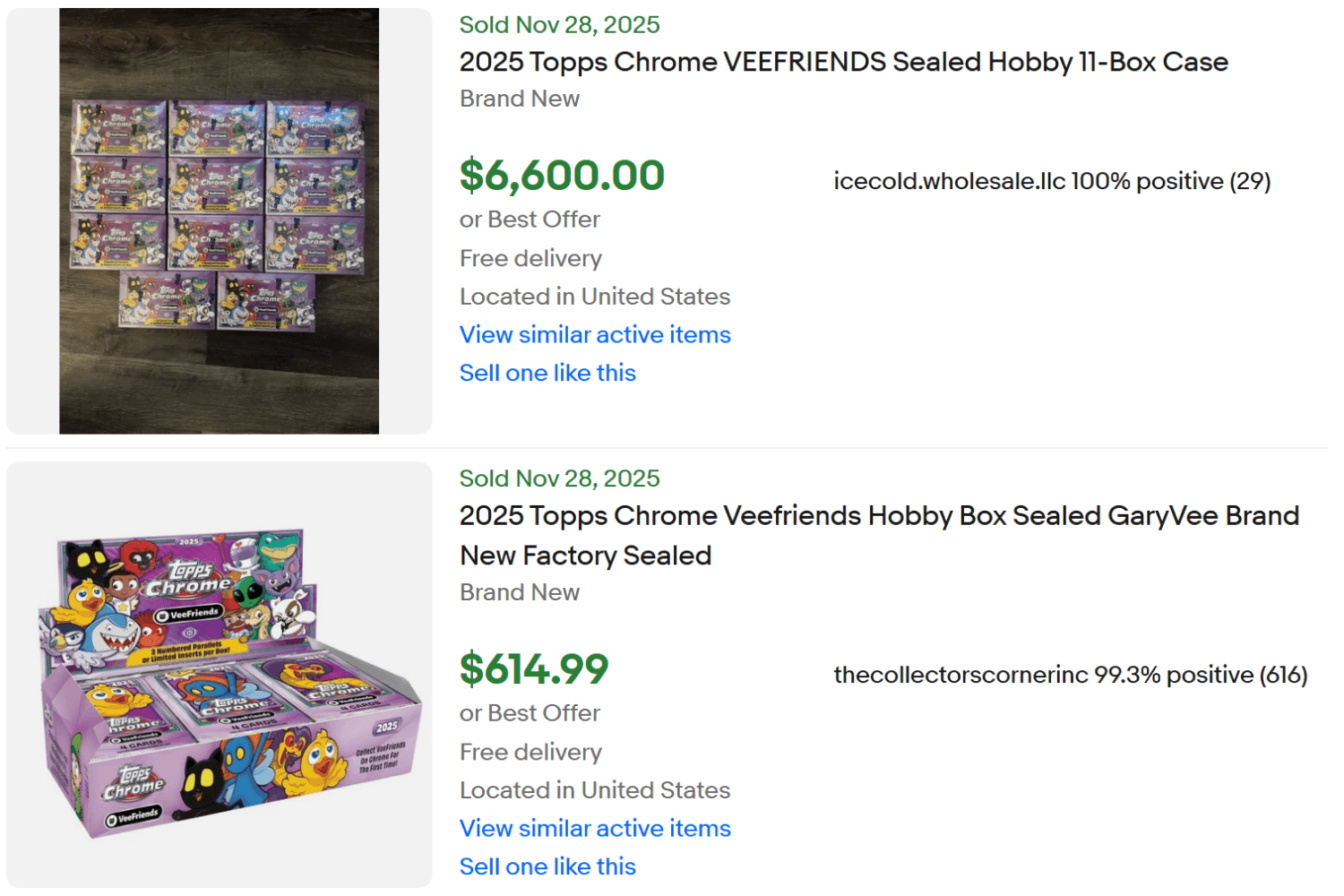Open the 11-Box Case listing title

(842, 62)
